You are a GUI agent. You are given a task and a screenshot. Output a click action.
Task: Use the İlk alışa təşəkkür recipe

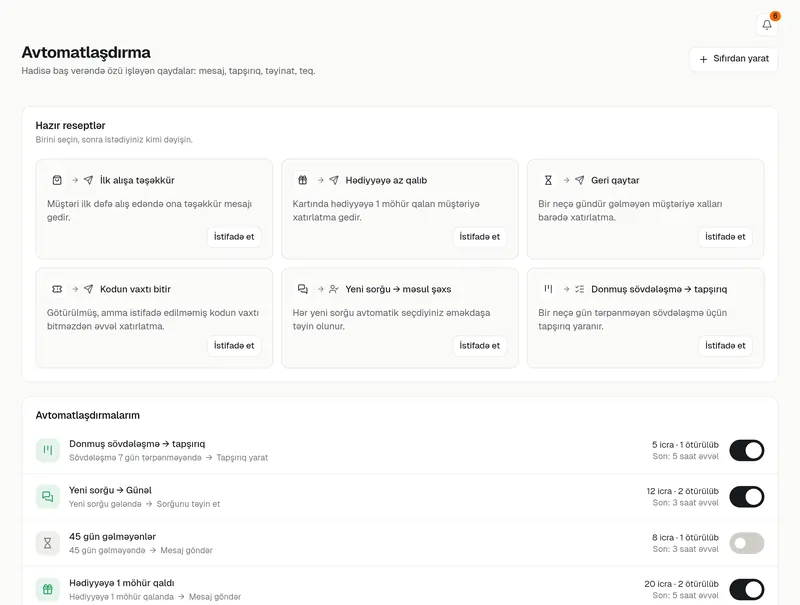[x=234, y=237]
